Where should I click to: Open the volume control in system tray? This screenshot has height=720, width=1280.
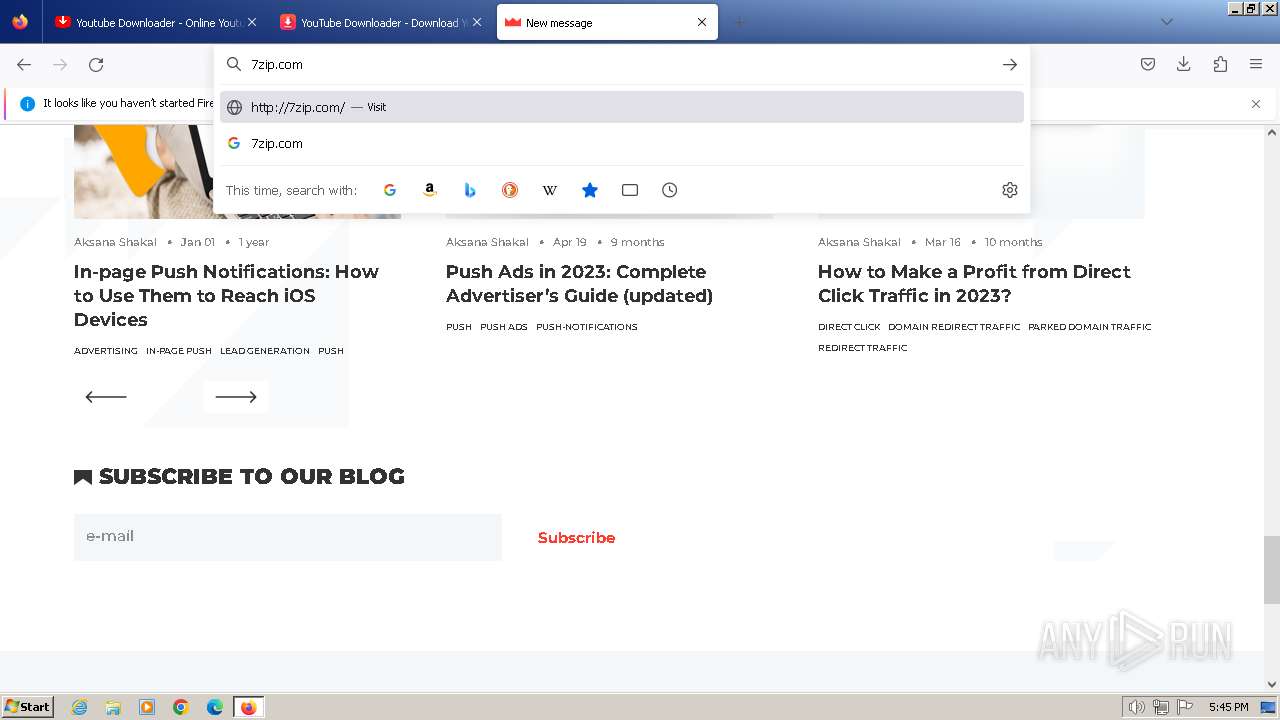click(x=1136, y=707)
